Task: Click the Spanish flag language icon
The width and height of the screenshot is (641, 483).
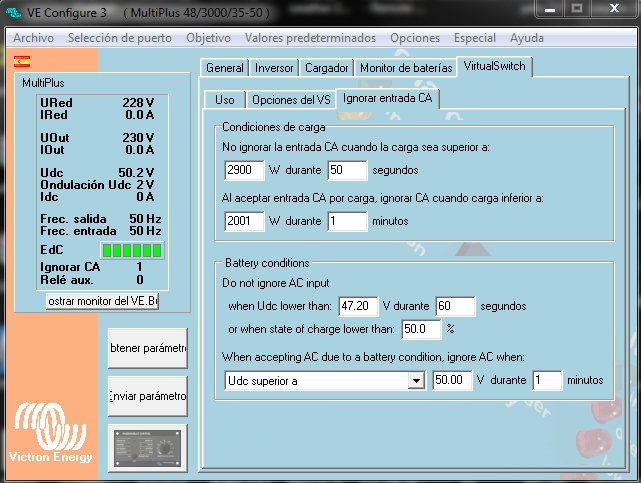Action: click(22, 61)
